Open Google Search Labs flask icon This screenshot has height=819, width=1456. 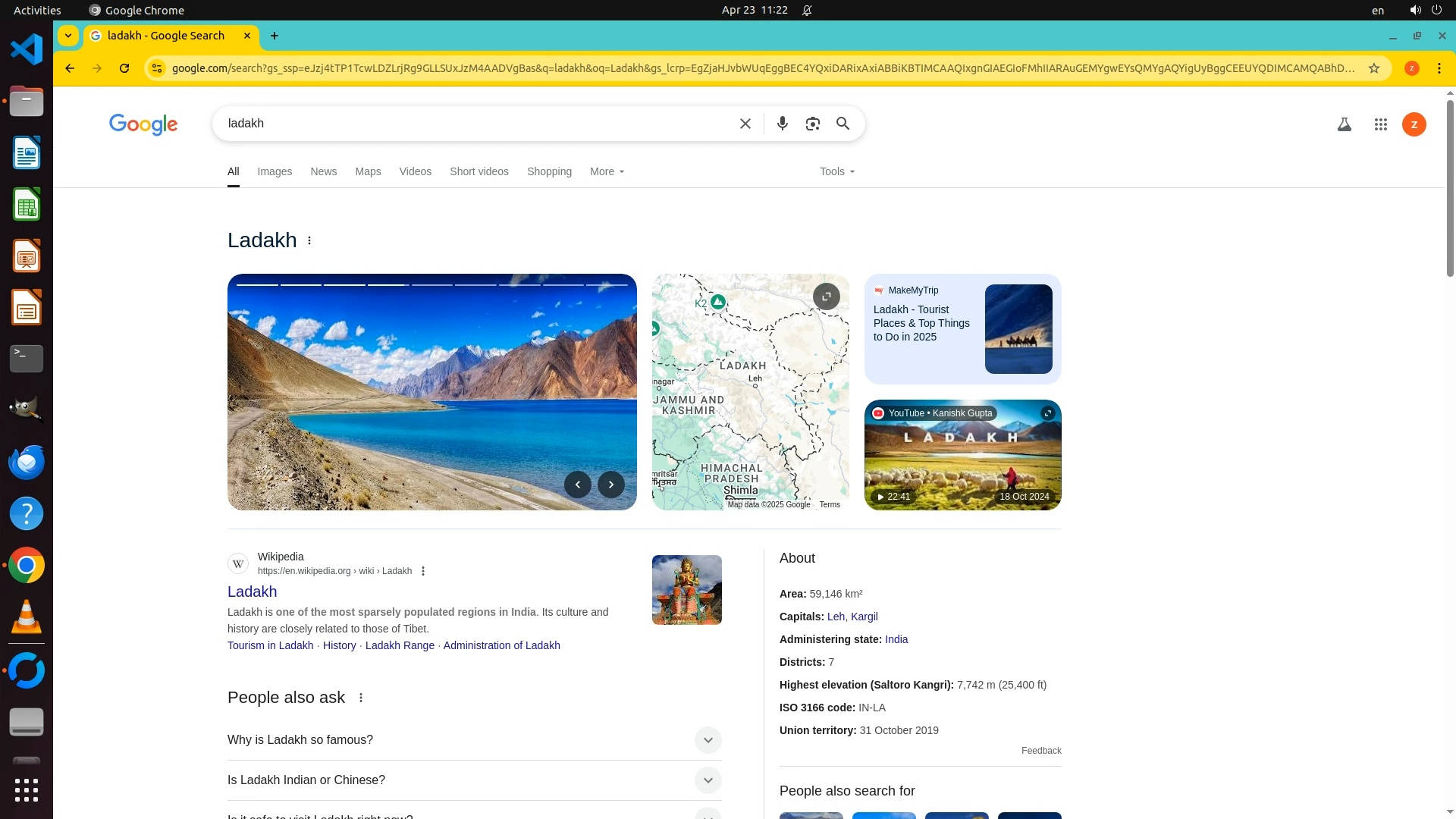1344,124
